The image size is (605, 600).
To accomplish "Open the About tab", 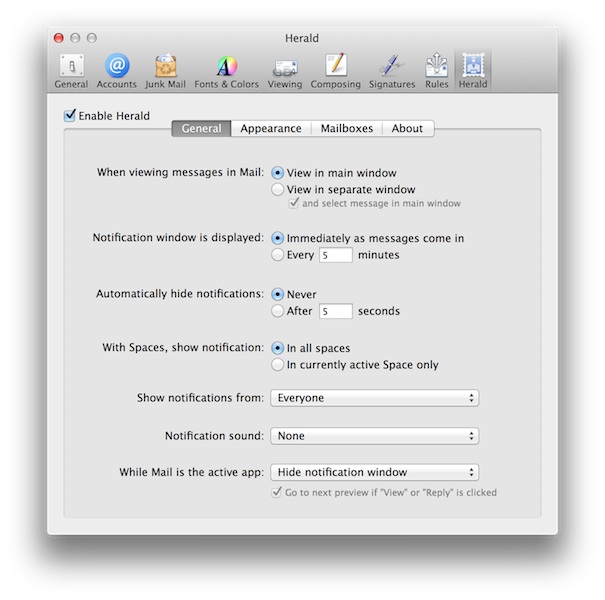I will [x=407, y=128].
